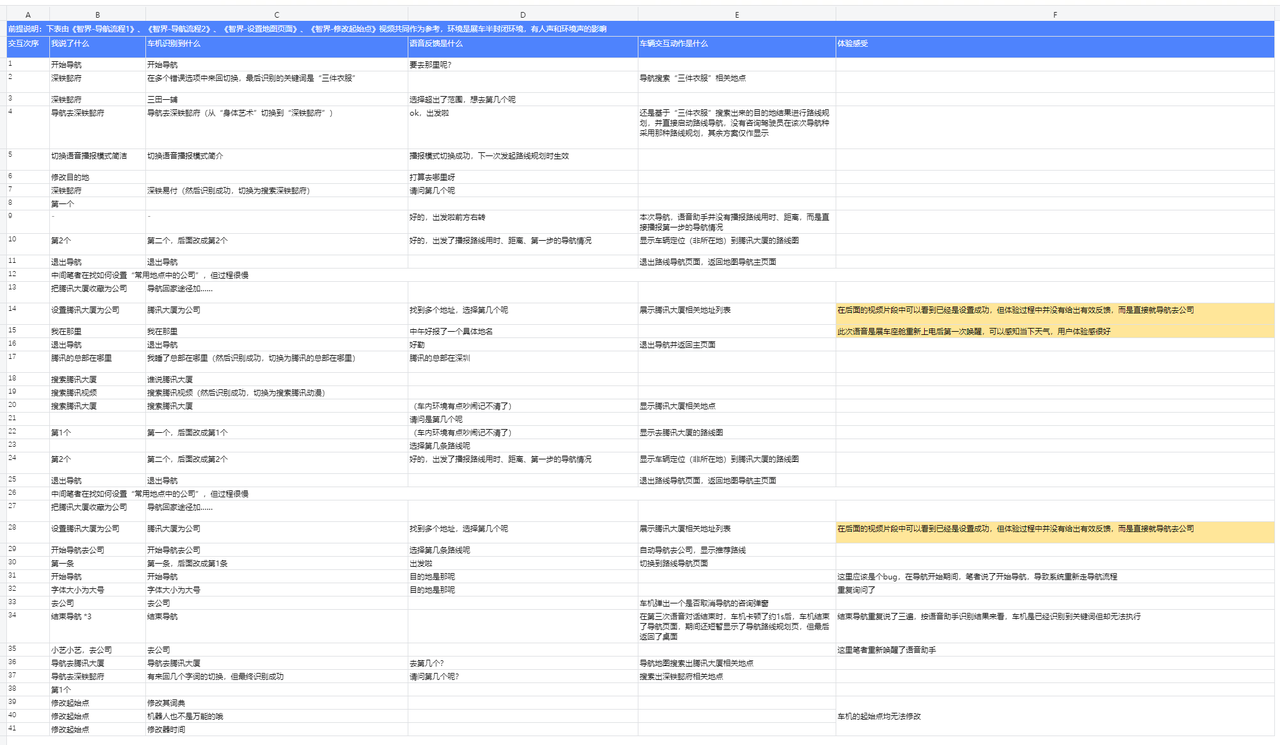Click 开始导航去公司 in column B

tap(97, 550)
